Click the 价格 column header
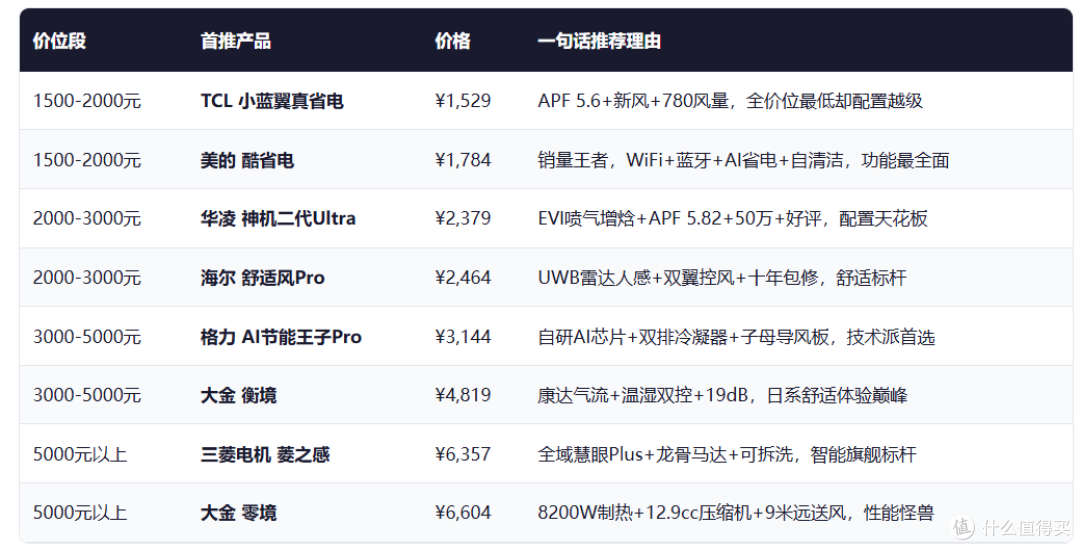Image resolution: width=1080 pixels, height=550 pixels. [453, 41]
